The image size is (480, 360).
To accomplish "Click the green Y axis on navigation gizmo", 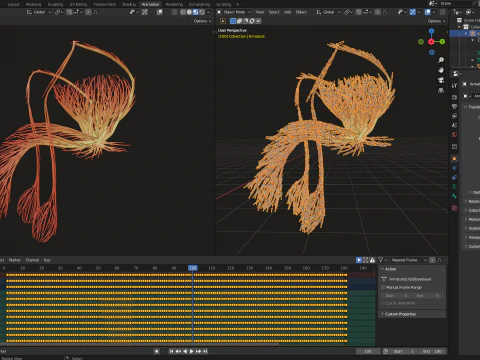I will coord(442,42).
